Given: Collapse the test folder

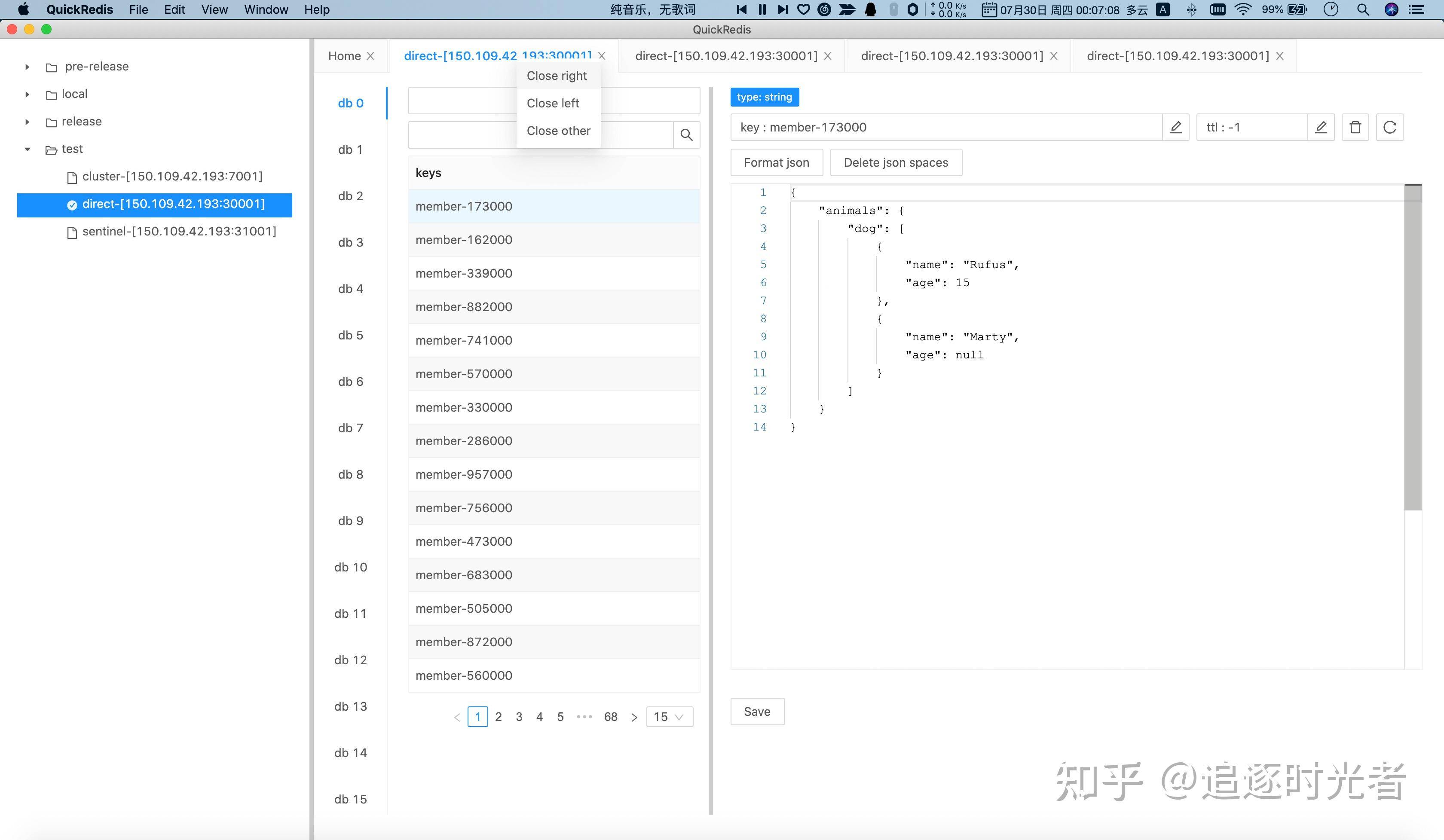Looking at the screenshot, I should tap(27, 150).
